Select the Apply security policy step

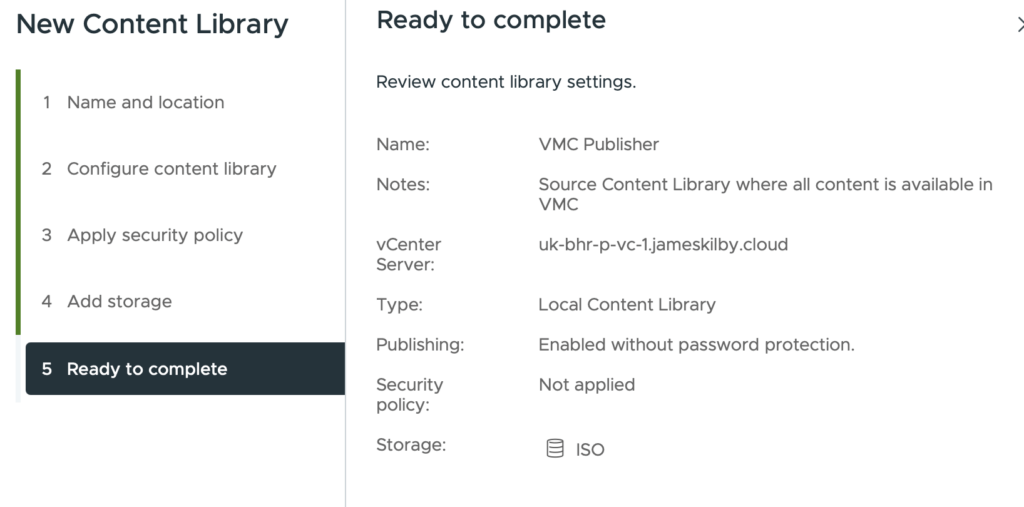coord(154,235)
